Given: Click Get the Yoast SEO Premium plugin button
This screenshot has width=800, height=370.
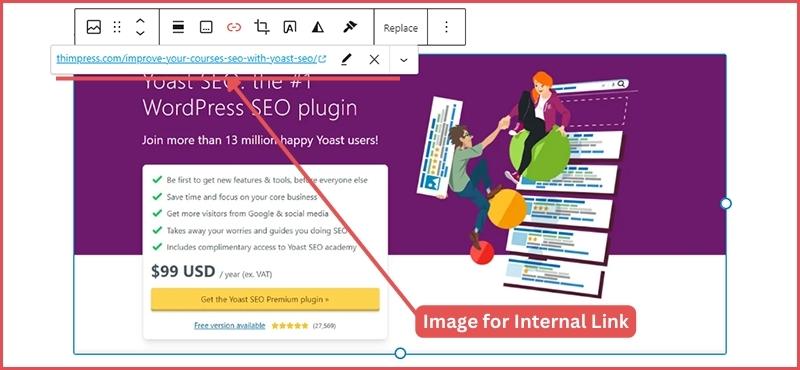Looking at the screenshot, I should [x=265, y=300].
